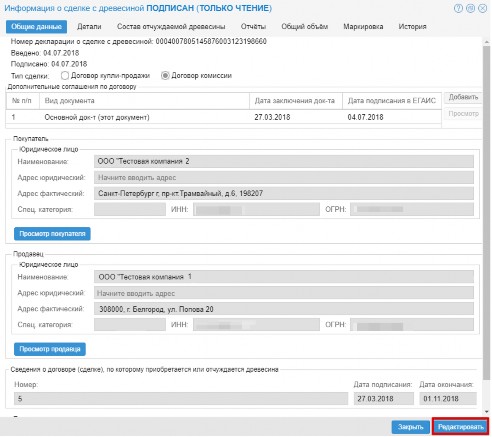Open the Общий объём tab
This screenshot has height=437, width=492.
[x=304, y=27]
